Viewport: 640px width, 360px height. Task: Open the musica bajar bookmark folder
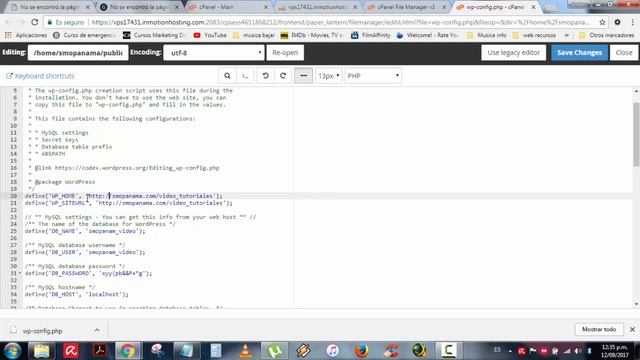pyautogui.click(x=254, y=35)
